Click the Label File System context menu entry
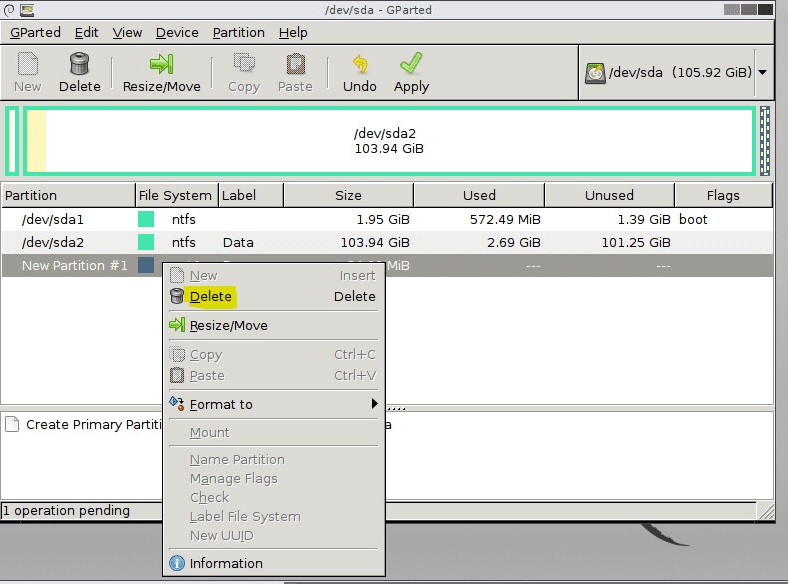Screen dimensions: 788x584 (273, 517)
